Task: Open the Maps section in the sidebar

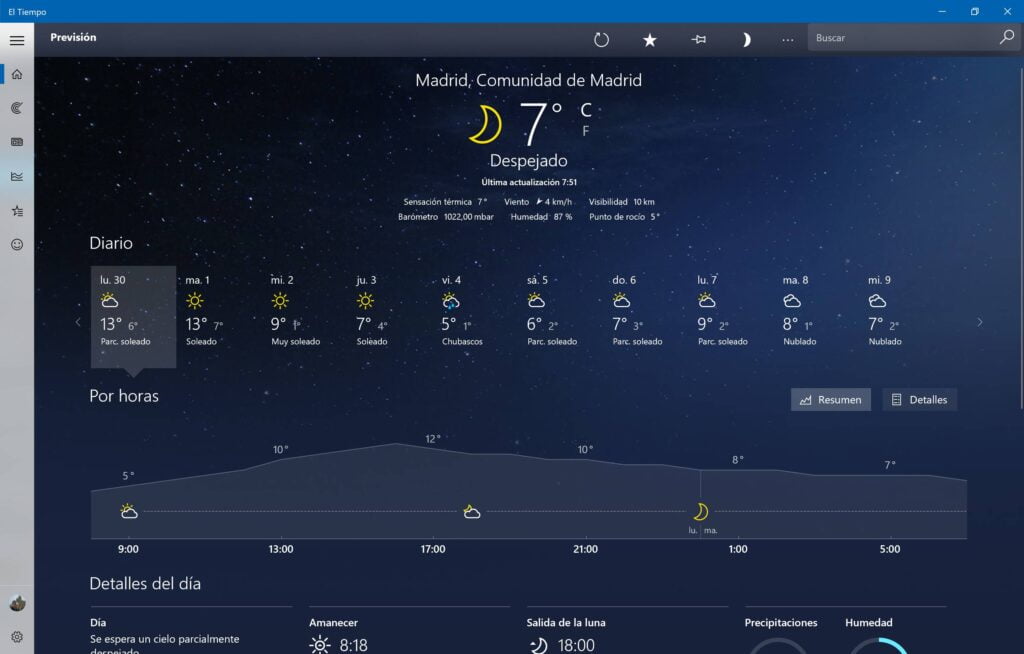Action: coord(17,108)
